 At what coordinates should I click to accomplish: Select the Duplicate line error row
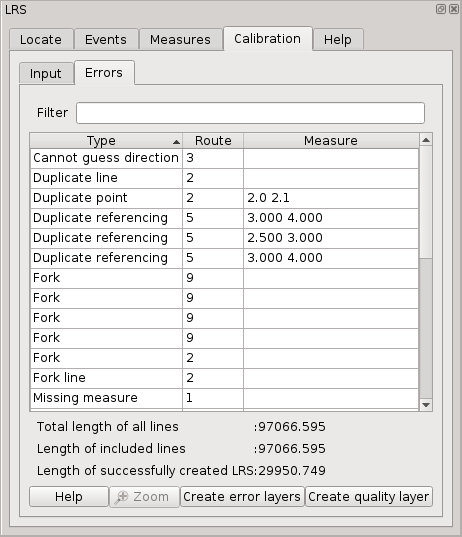coord(224,178)
